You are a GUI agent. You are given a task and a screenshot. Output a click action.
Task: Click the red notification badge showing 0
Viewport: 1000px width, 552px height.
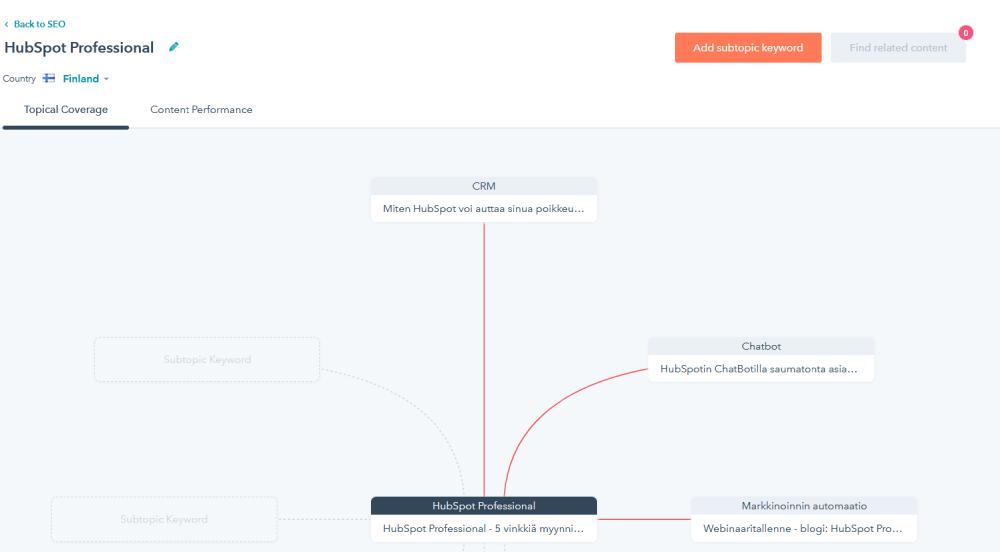point(966,33)
